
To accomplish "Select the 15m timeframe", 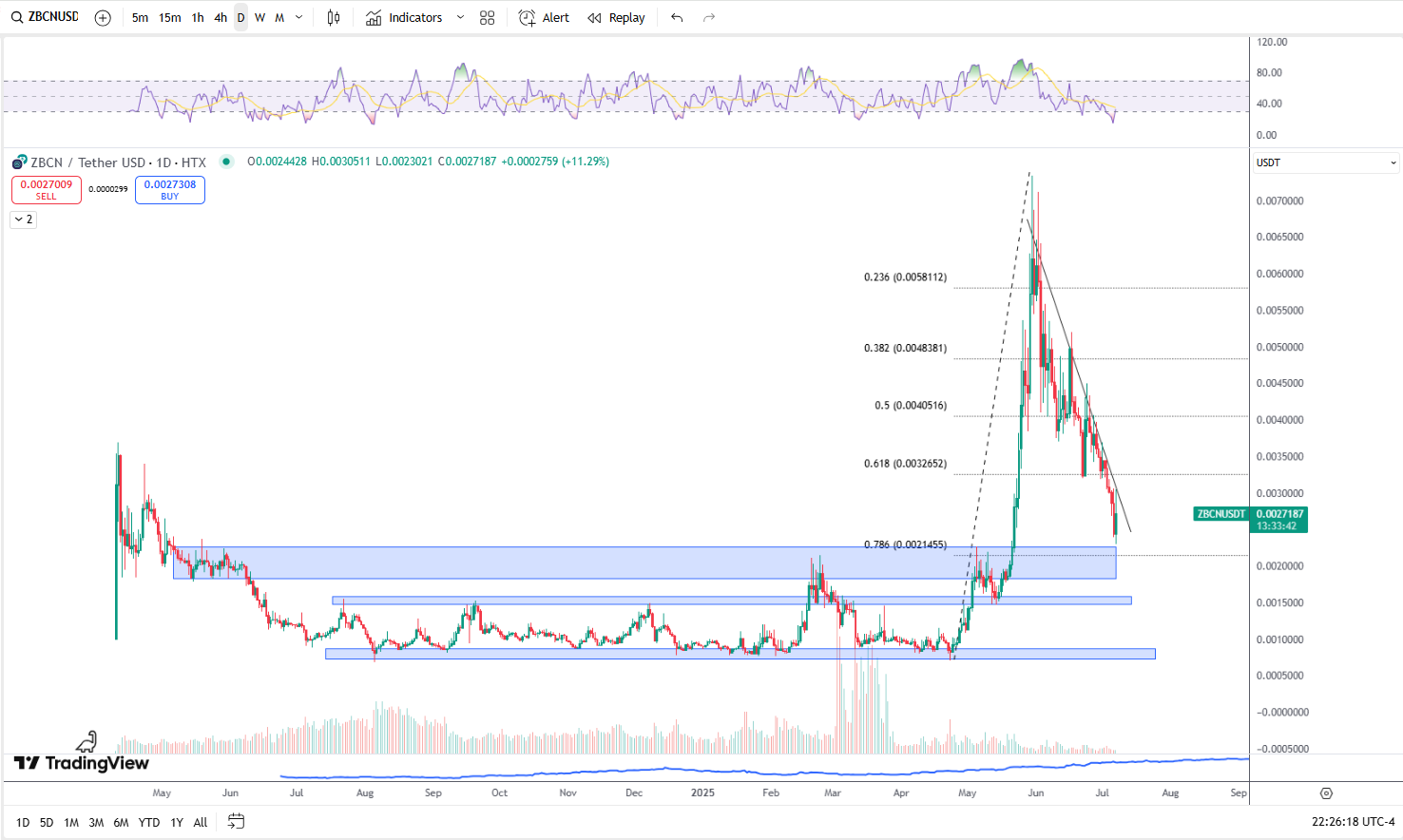I will (x=169, y=17).
